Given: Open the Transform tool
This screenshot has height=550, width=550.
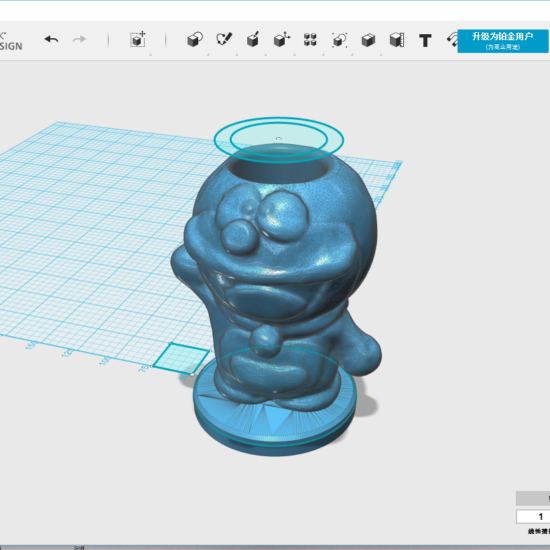Looking at the screenshot, I should pos(138,40).
